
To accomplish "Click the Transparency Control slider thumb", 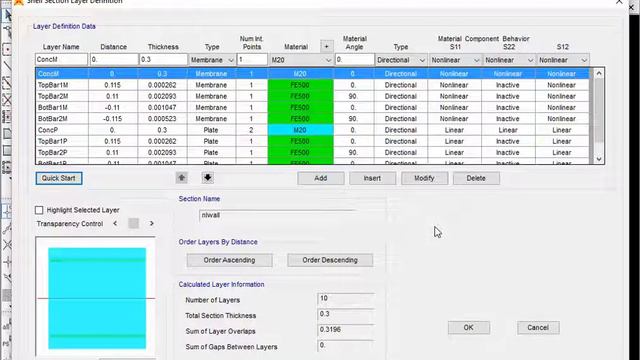I will coord(133,224).
